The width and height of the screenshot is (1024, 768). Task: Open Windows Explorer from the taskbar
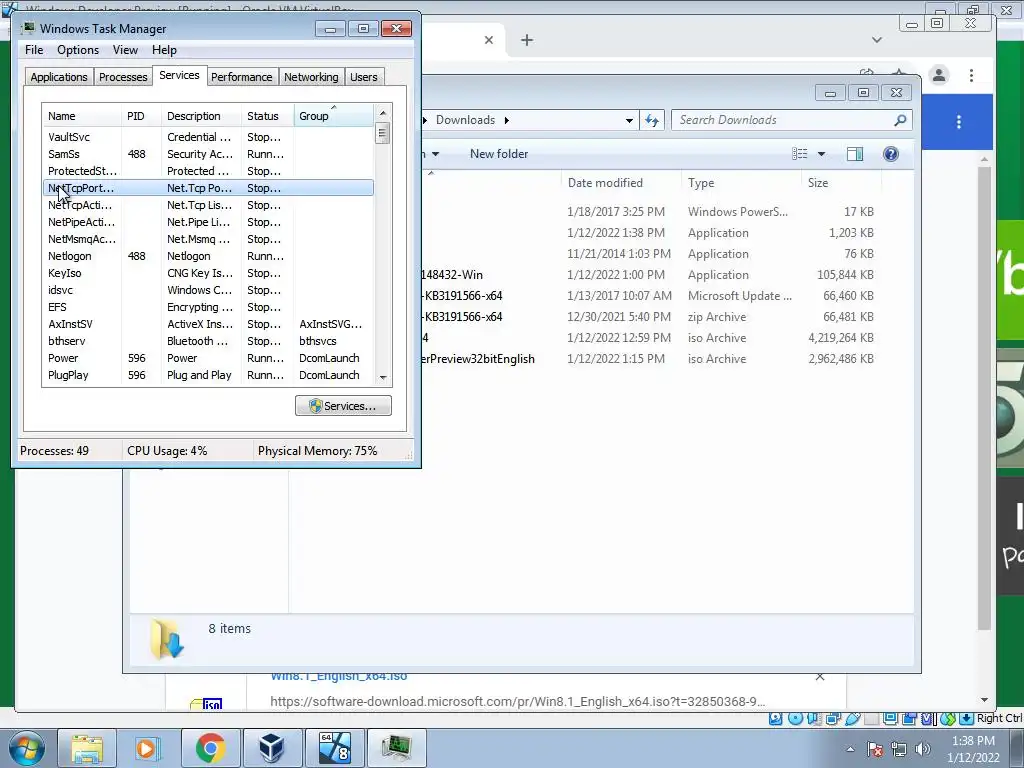click(x=86, y=748)
